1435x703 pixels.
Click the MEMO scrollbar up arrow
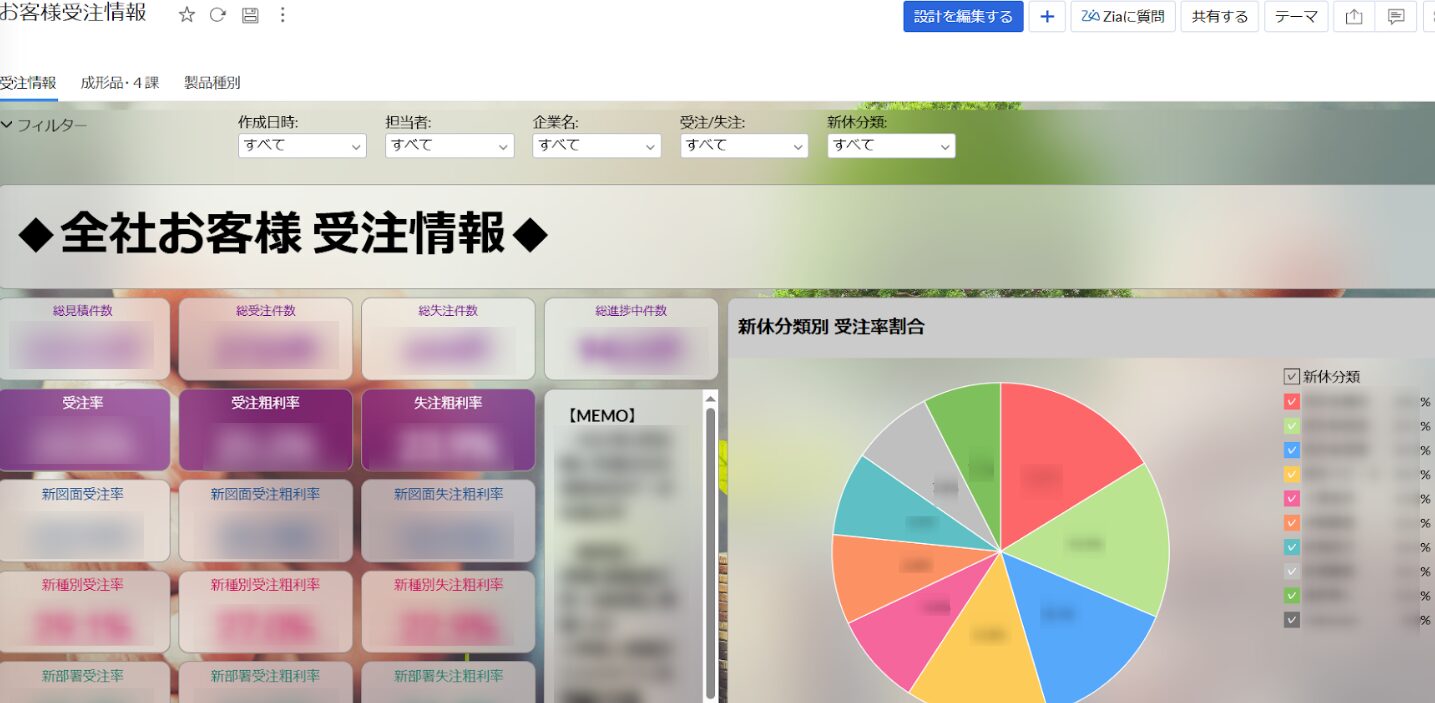point(711,398)
